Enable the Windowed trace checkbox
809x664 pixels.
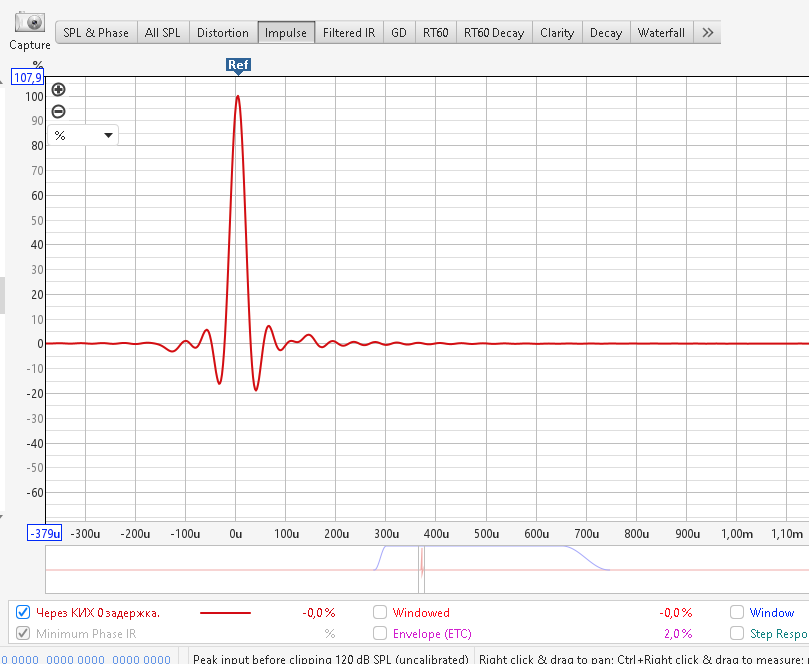(x=380, y=613)
